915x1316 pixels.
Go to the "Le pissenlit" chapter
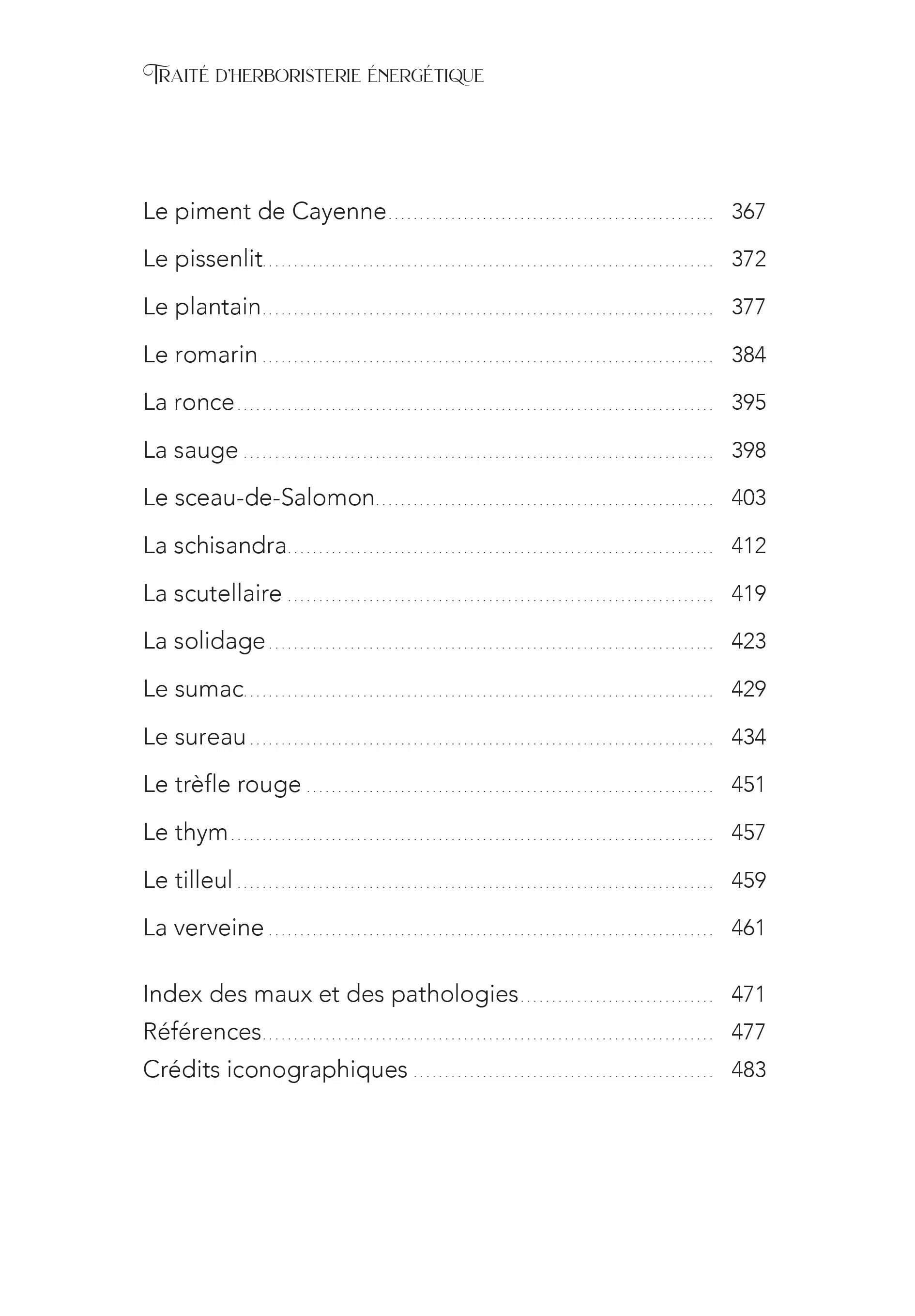point(203,259)
